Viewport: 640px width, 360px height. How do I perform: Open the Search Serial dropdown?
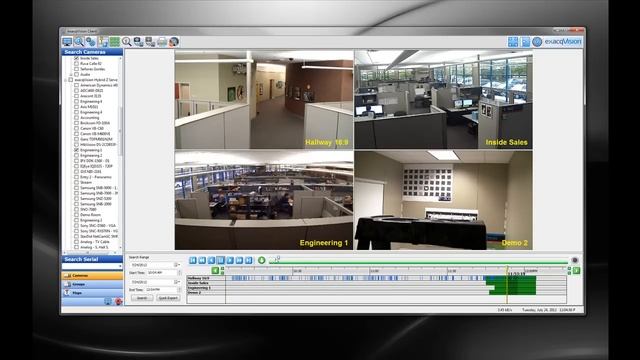[120, 266]
